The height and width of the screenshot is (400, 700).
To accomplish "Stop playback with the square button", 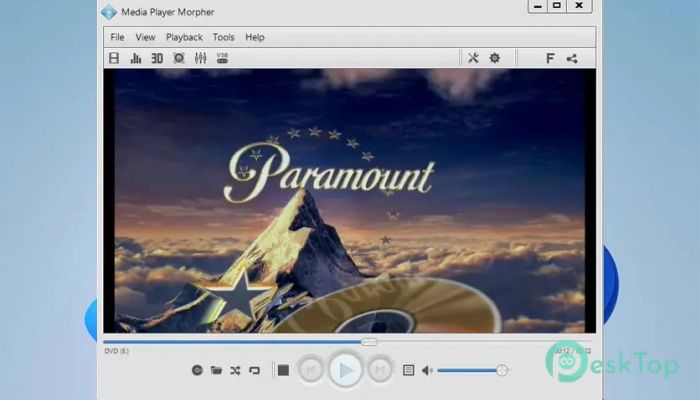I will click(x=283, y=370).
